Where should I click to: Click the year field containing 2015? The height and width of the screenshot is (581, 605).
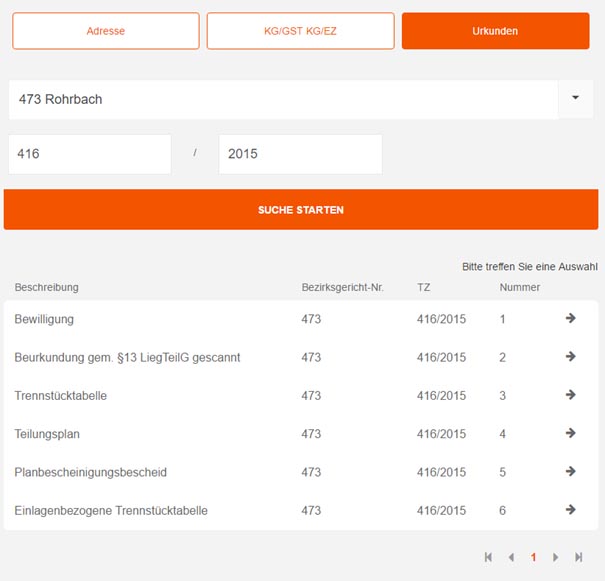(x=300, y=155)
